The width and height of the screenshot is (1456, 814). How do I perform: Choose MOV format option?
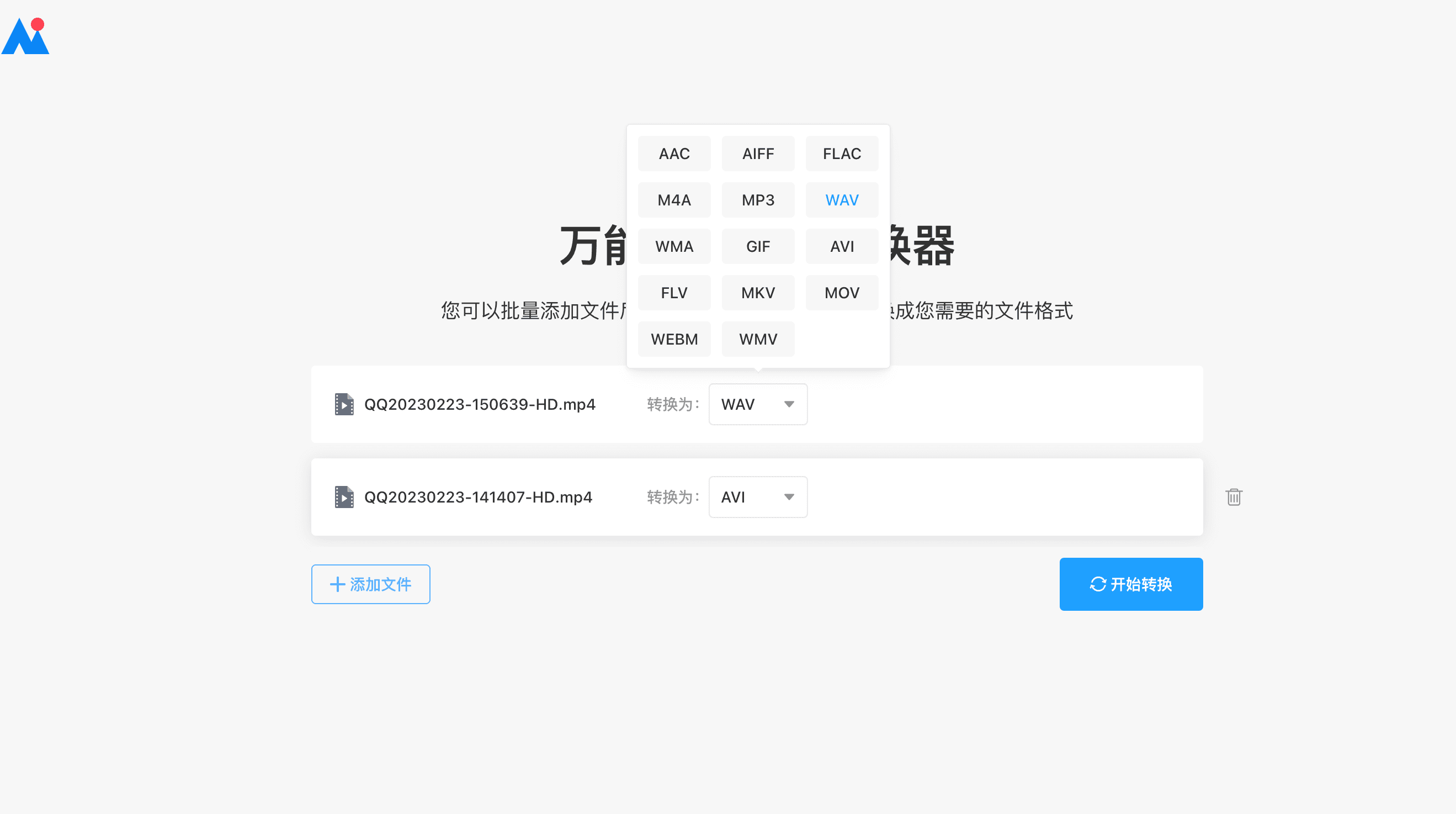[841, 293]
